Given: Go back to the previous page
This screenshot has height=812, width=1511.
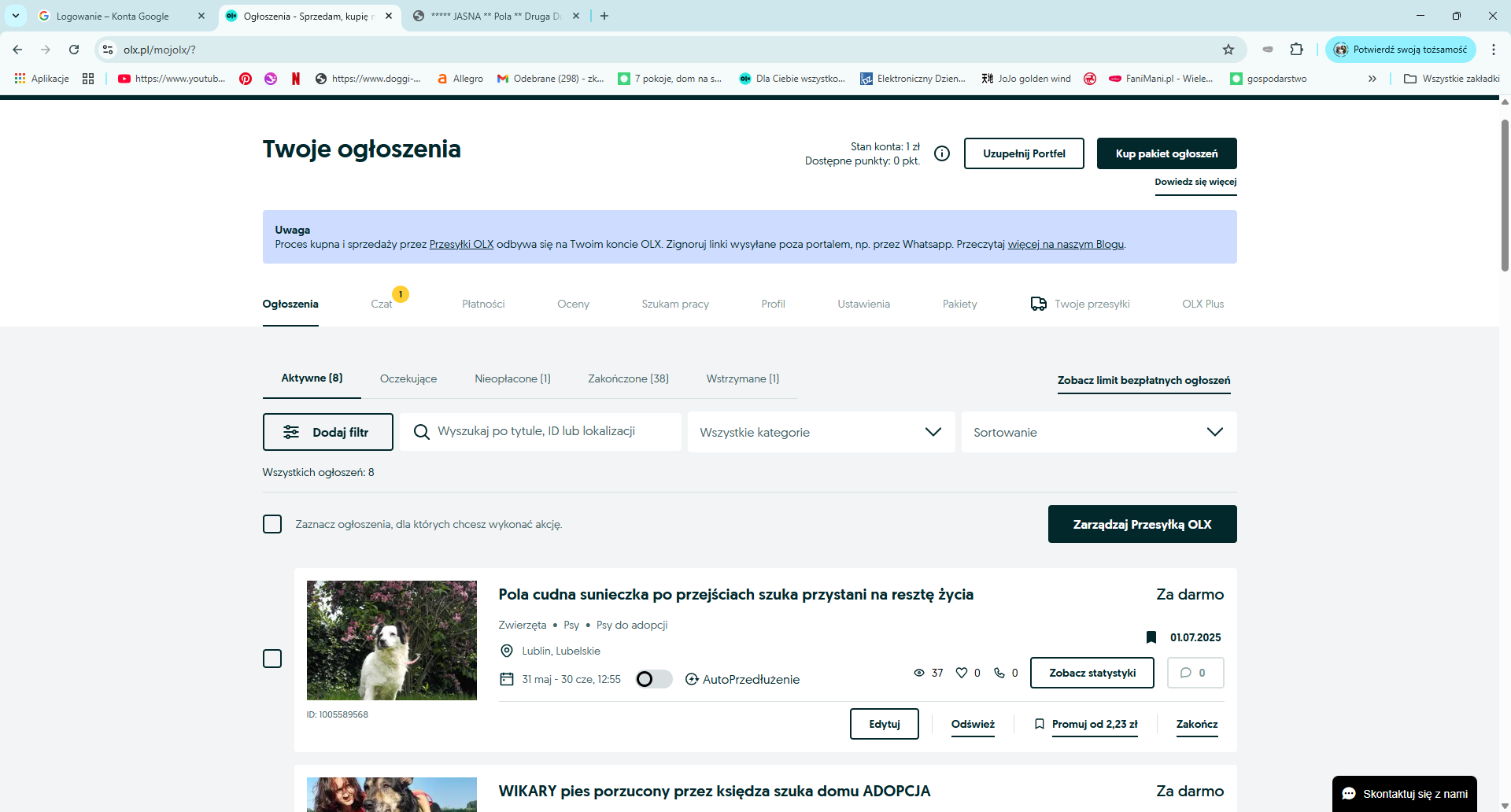Looking at the screenshot, I should click(x=17, y=50).
